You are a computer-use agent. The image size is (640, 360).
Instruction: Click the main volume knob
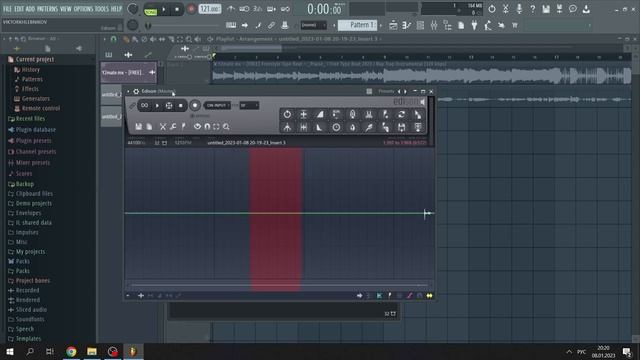(x=133, y=9)
